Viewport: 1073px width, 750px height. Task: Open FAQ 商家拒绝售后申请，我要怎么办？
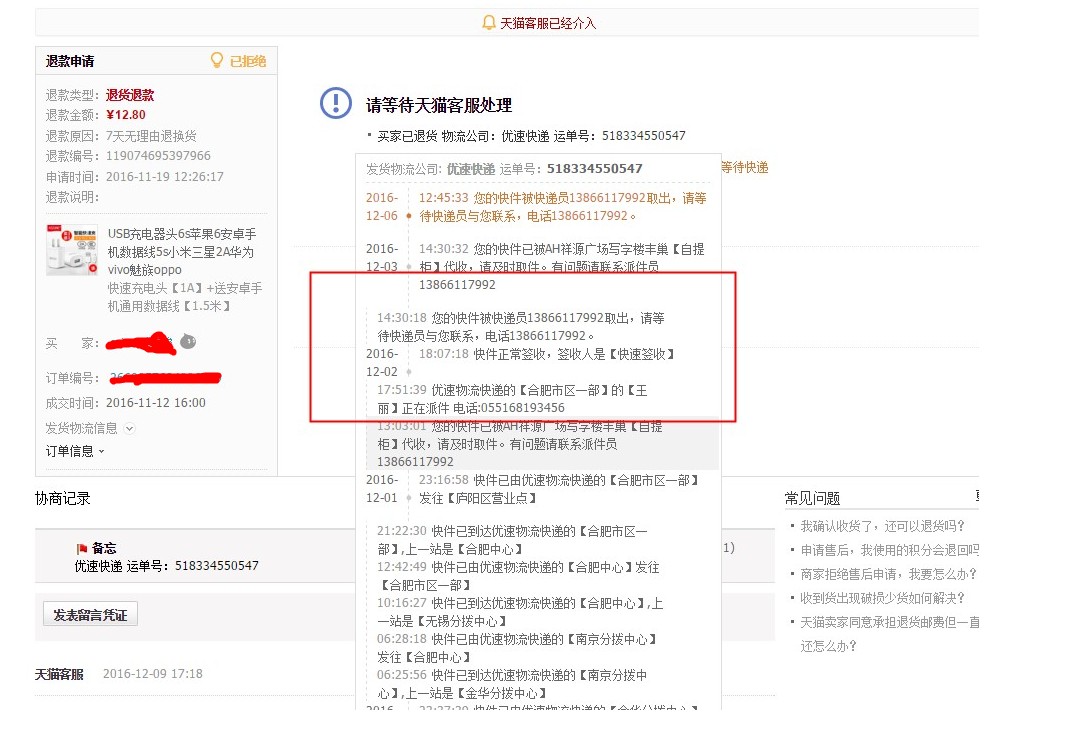point(888,573)
